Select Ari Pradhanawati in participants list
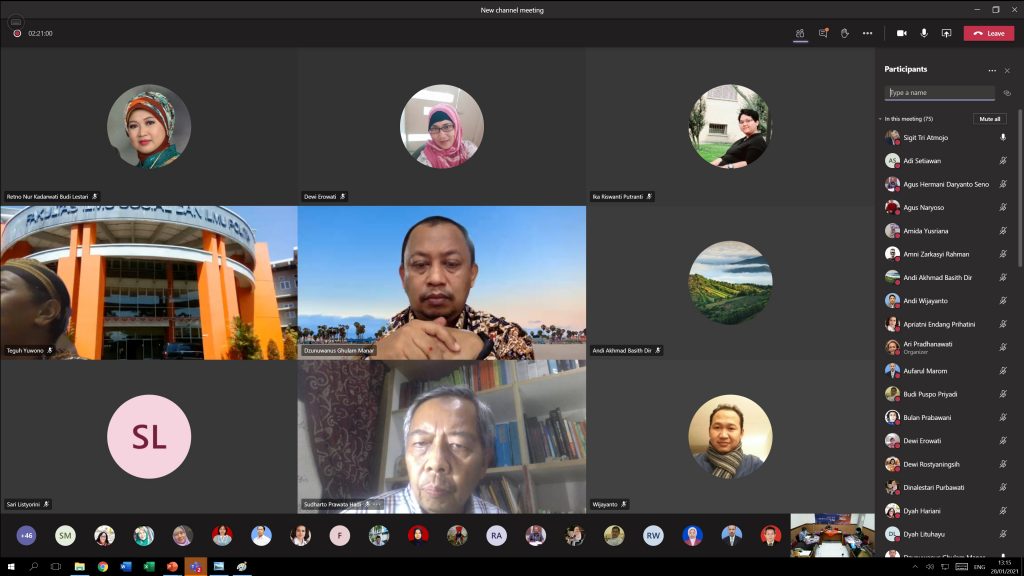Image resolution: width=1024 pixels, height=576 pixels. (x=927, y=344)
